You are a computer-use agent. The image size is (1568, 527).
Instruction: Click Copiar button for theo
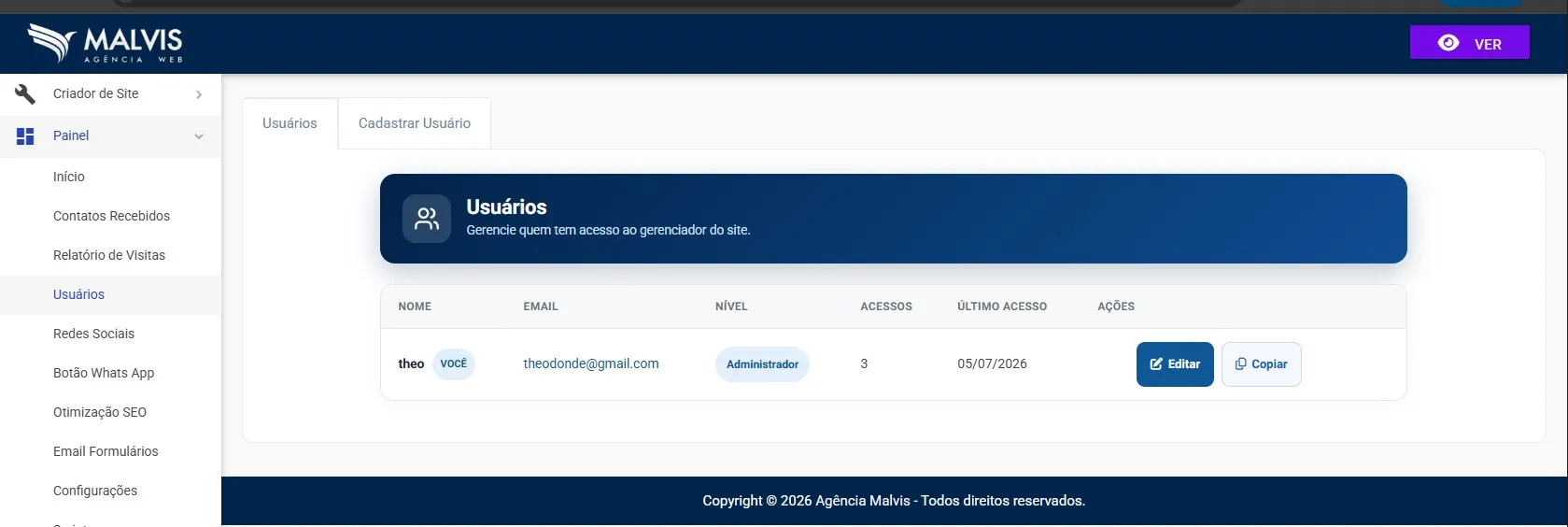pyautogui.click(x=1261, y=364)
